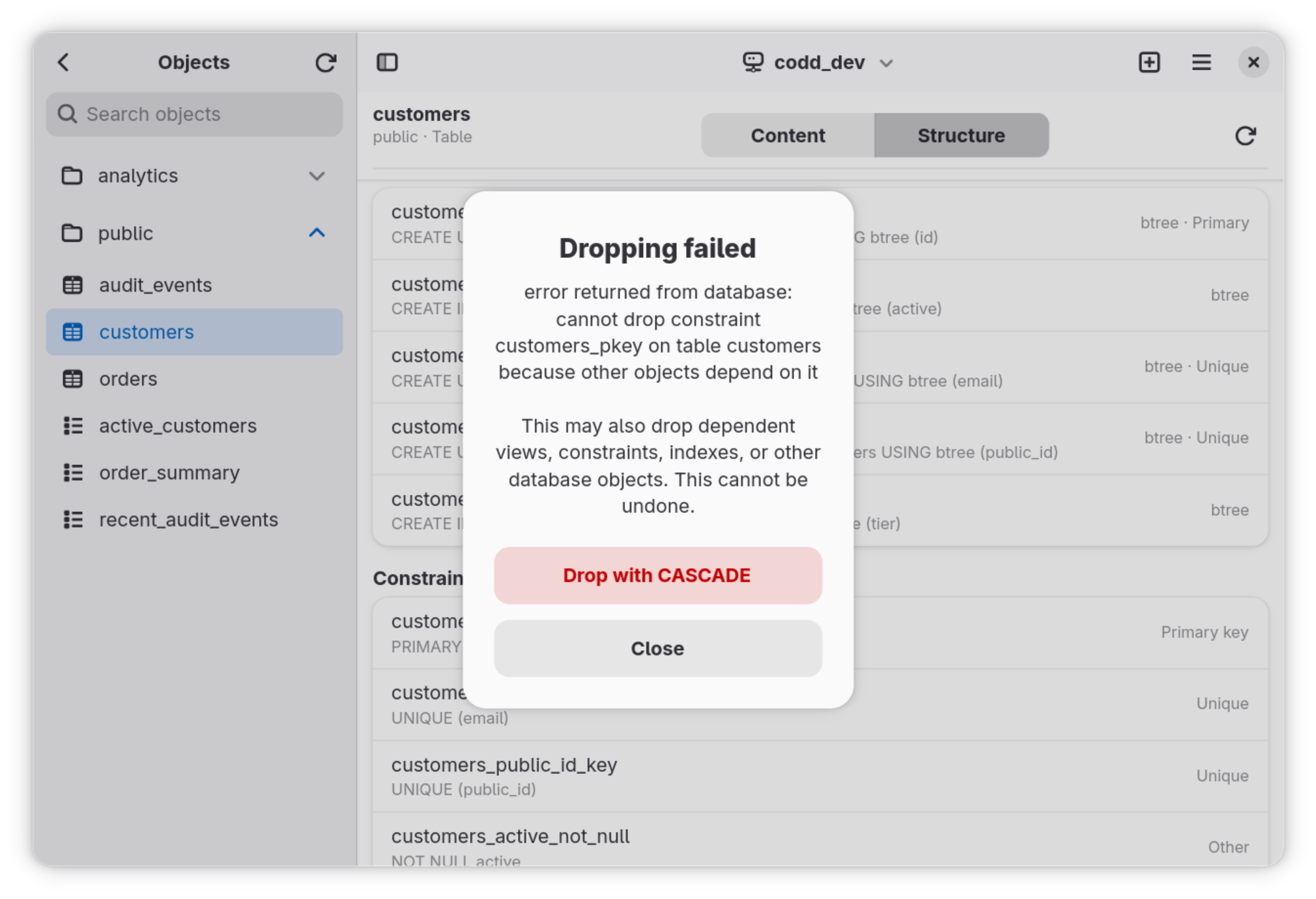The height and width of the screenshot is (899, 1316).
Task: Select the Structure tab
Action: [961, 136]
